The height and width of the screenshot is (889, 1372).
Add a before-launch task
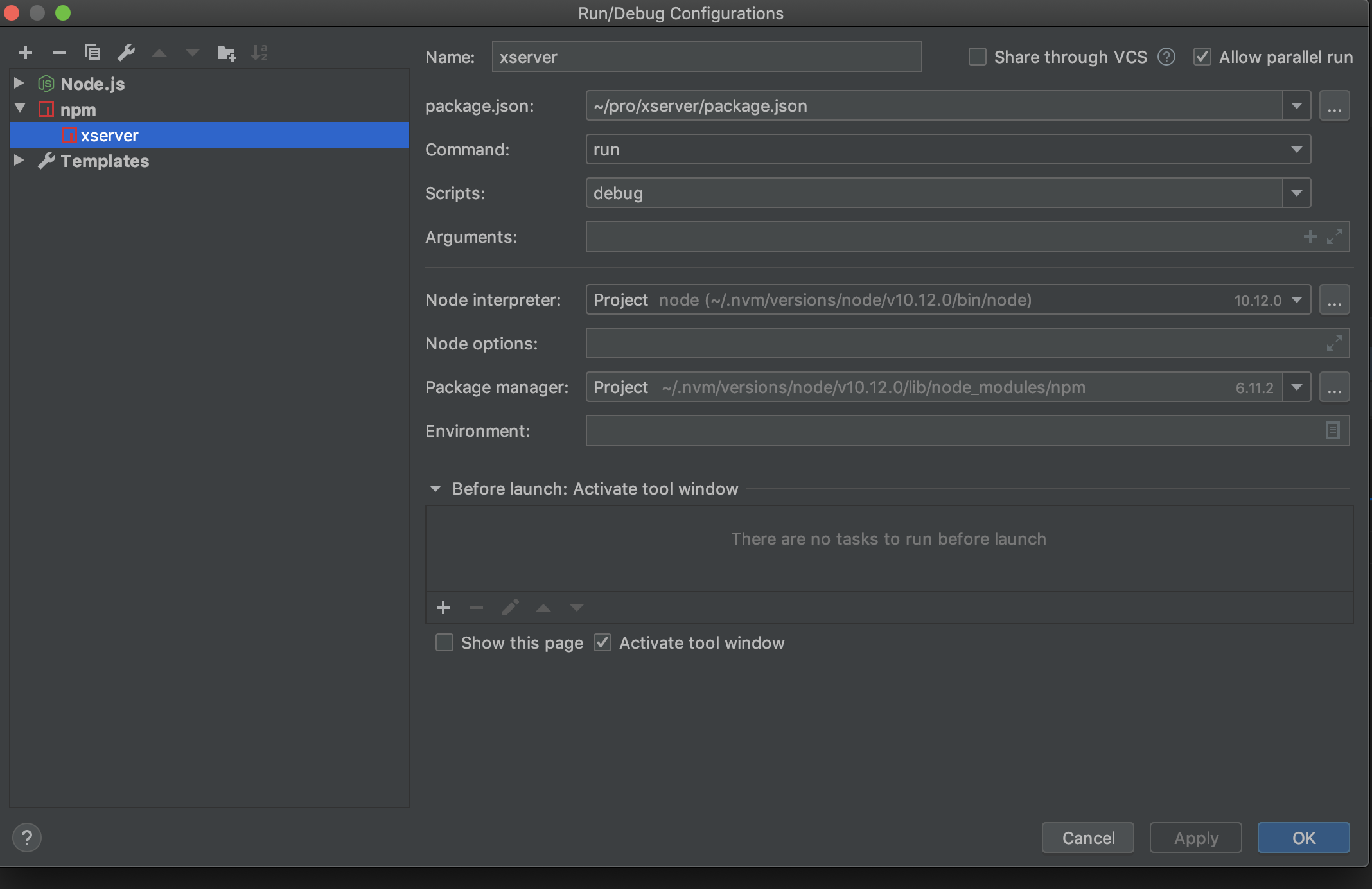[443, 608]
